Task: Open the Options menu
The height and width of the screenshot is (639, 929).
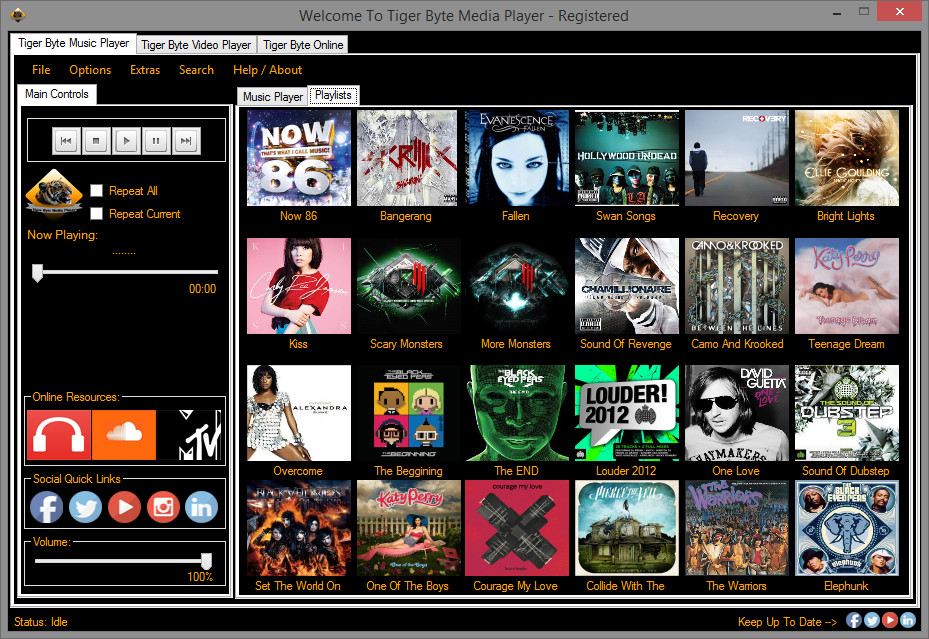Action: (x=90, y=70)
